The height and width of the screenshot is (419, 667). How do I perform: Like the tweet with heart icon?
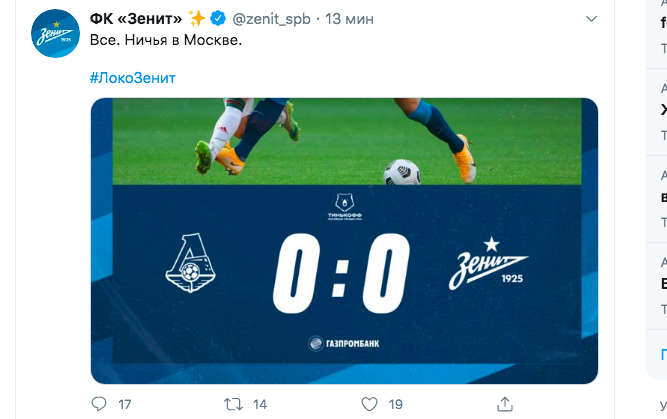pos(369,404)
